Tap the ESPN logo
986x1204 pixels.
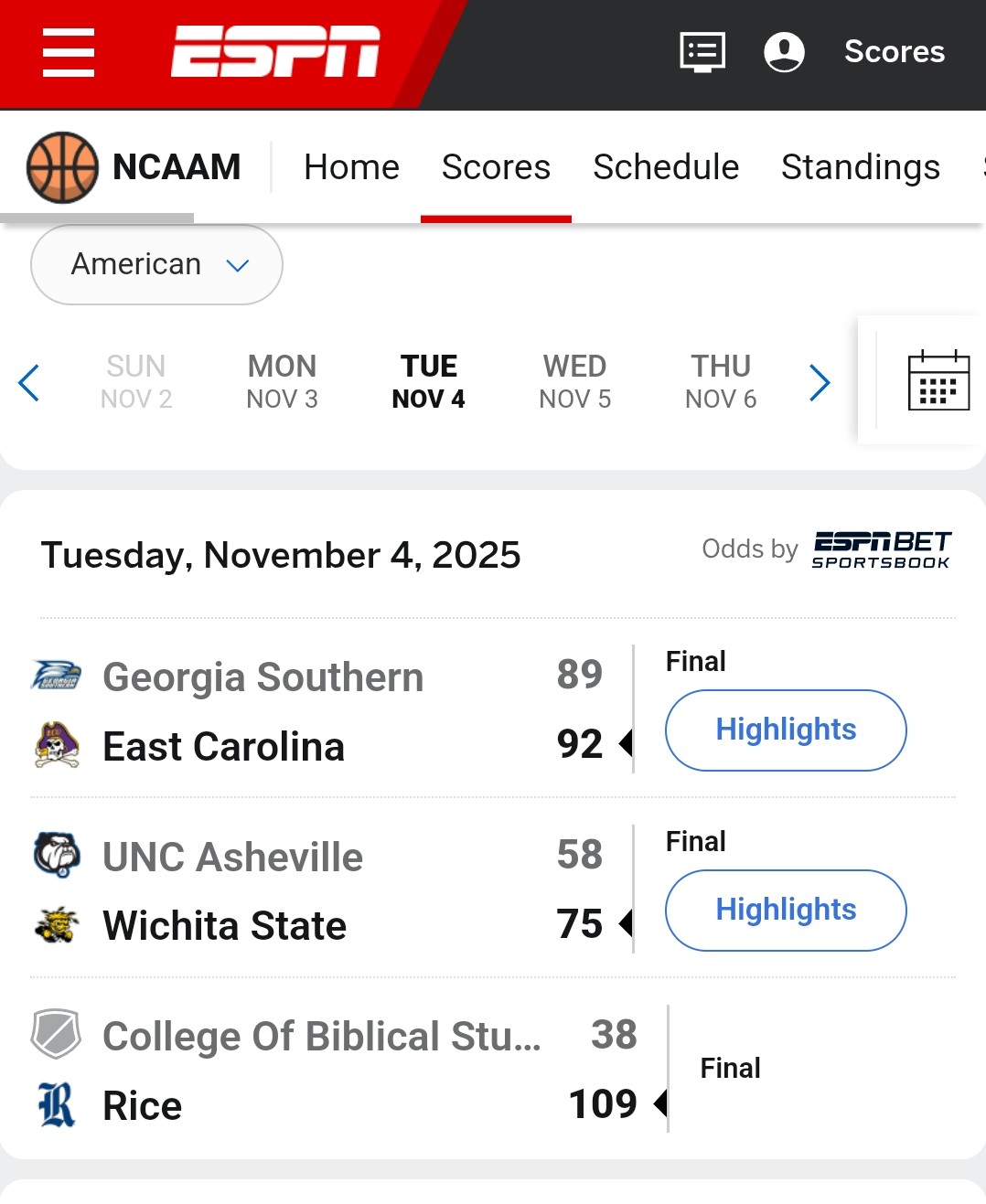click(x=275, y=51)
